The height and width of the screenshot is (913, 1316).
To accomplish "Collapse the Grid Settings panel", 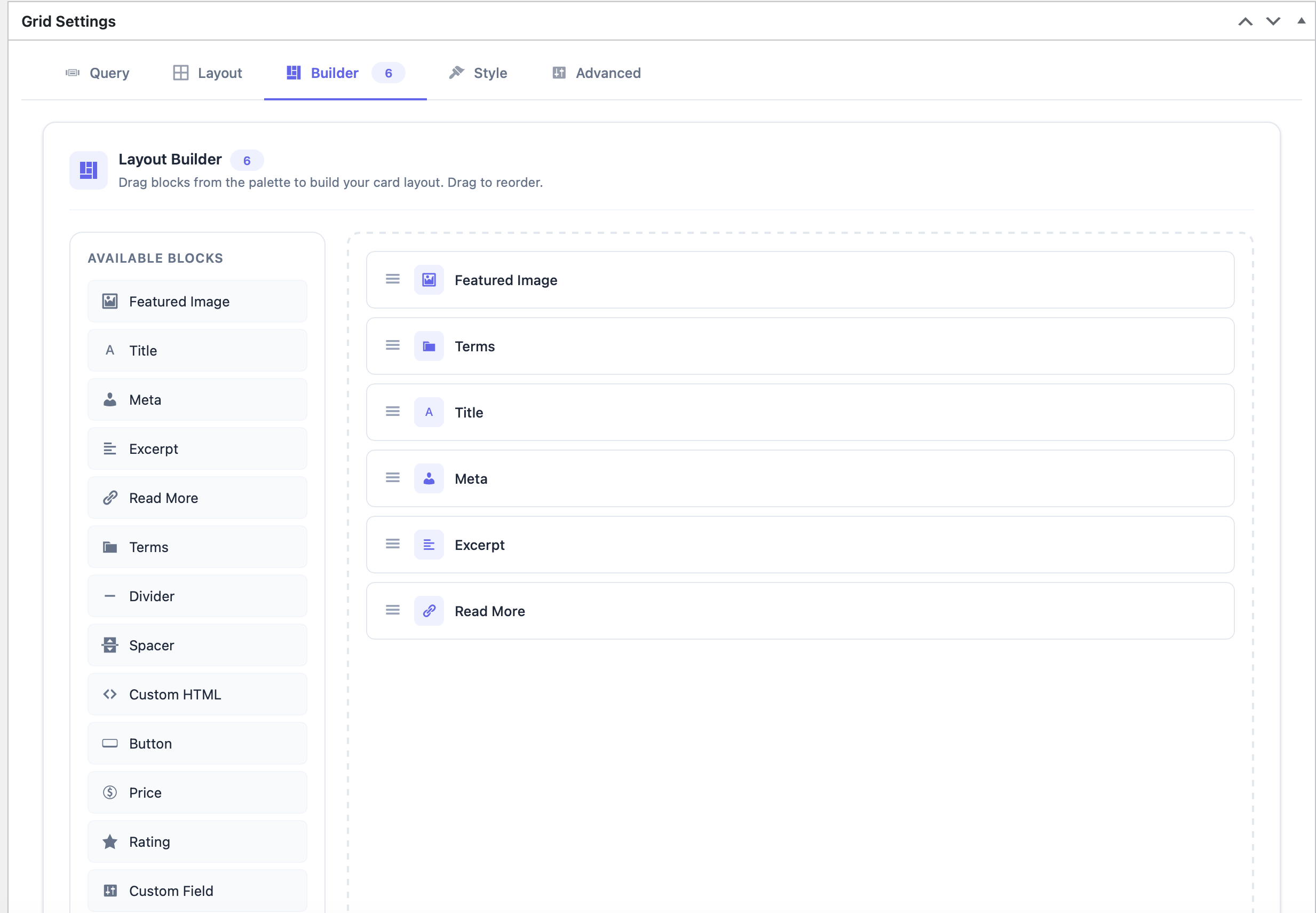I will (x=1301, y=21).
